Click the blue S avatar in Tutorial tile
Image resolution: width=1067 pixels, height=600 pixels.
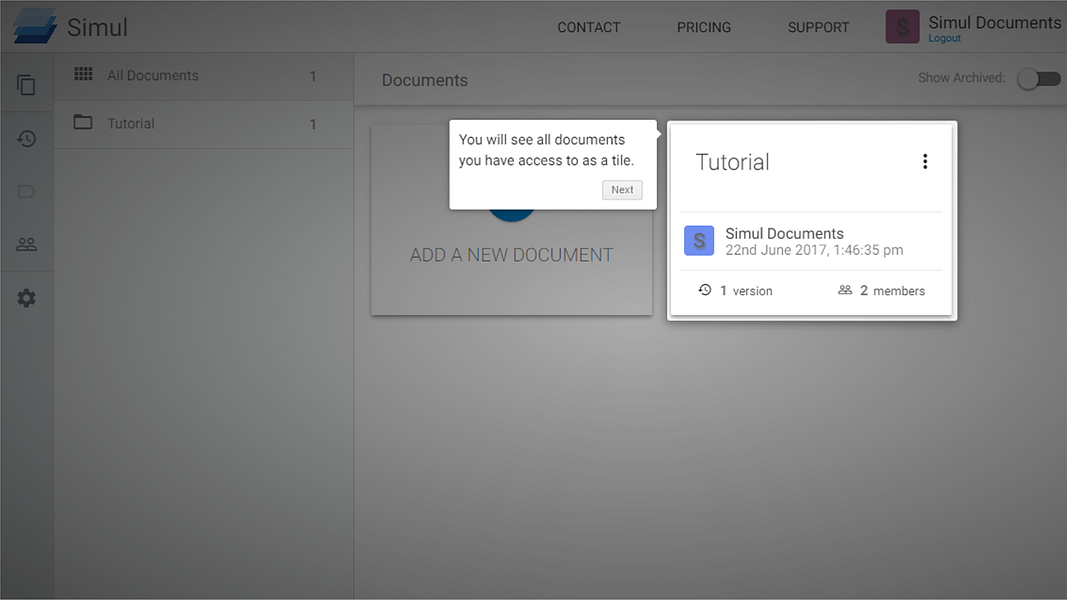pyautogui.click(x=699, y=241)
